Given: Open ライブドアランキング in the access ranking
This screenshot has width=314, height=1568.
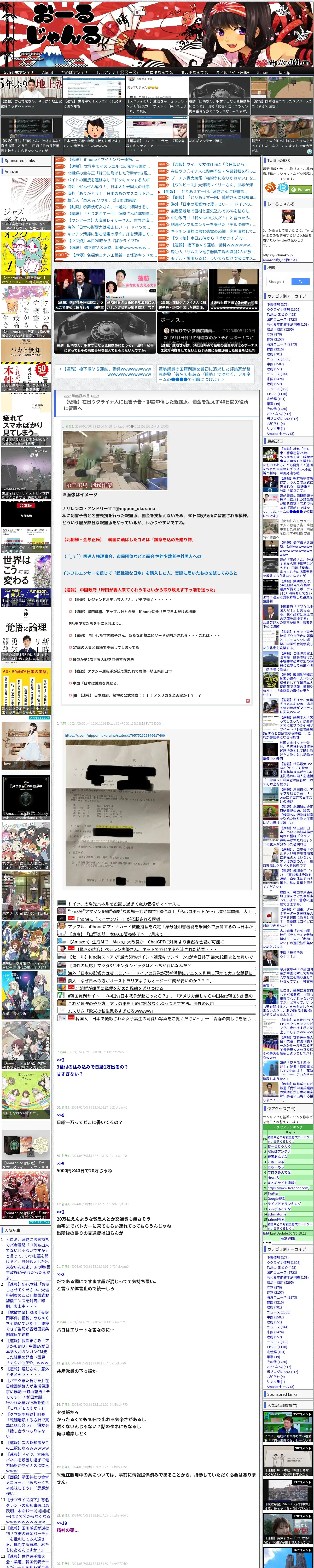Looking at the screenshot, I should tap(284, 1204).
